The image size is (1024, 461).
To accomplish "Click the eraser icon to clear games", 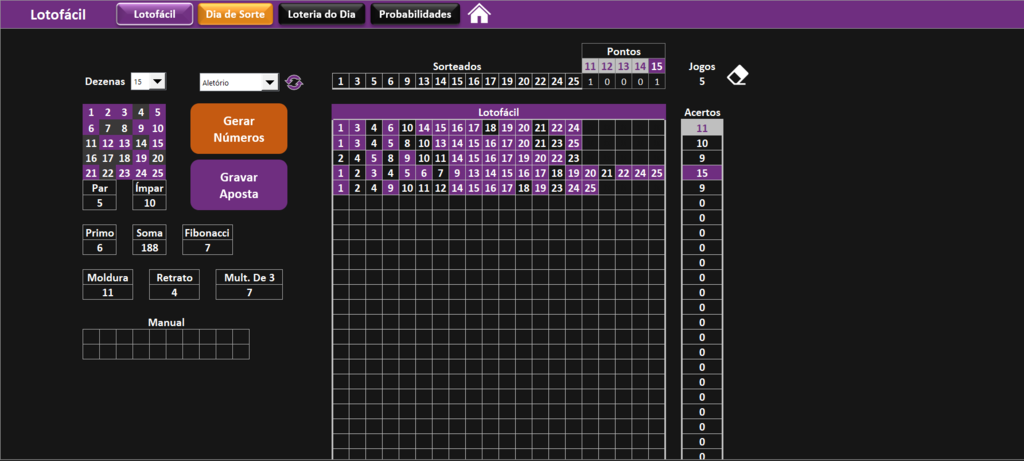I will coord(738,75).
